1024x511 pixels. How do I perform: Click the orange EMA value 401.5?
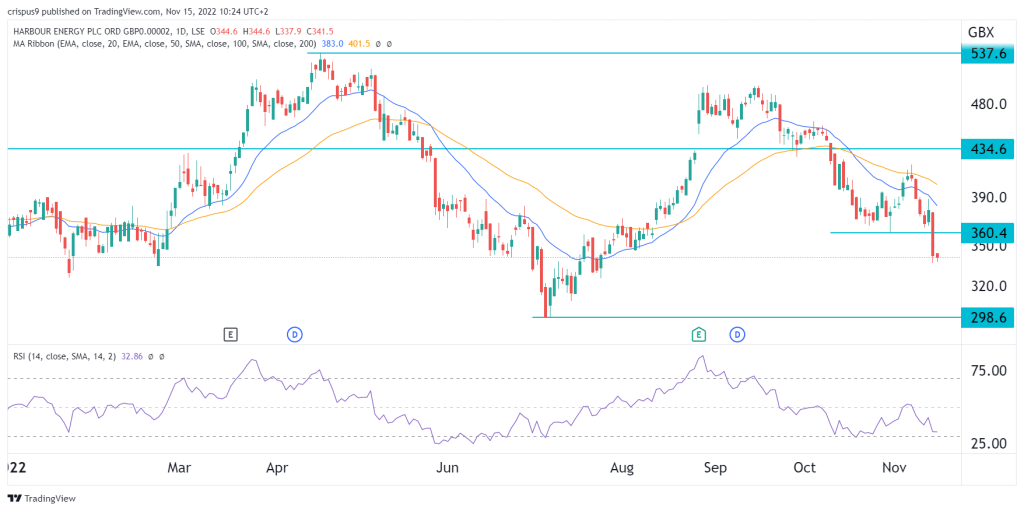coord(358,43)
